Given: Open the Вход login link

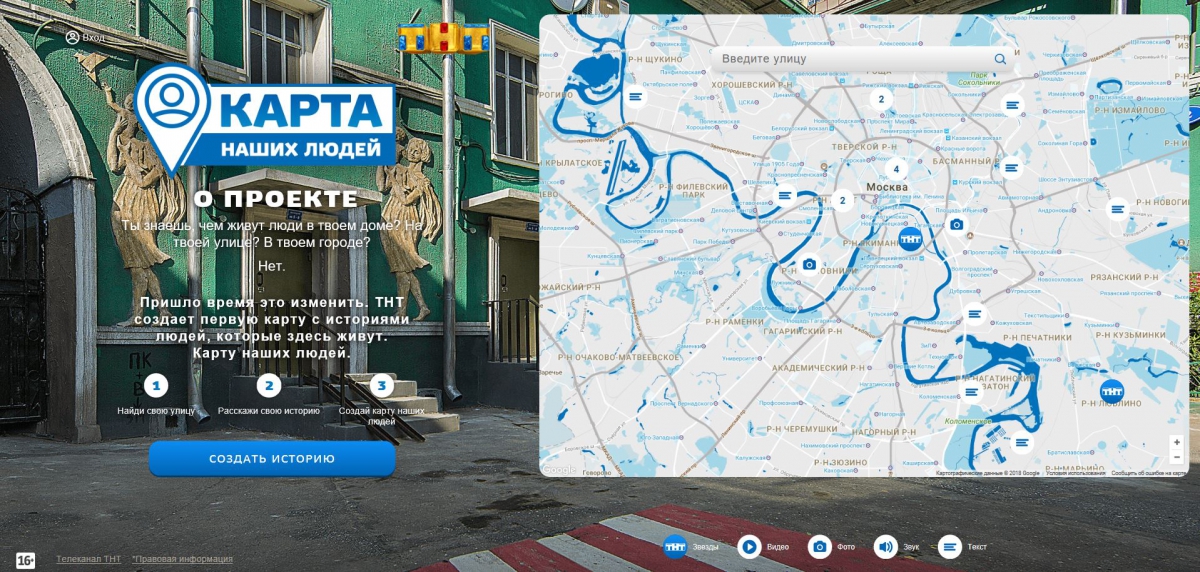Looking at the screenshot, I should 93,37.
